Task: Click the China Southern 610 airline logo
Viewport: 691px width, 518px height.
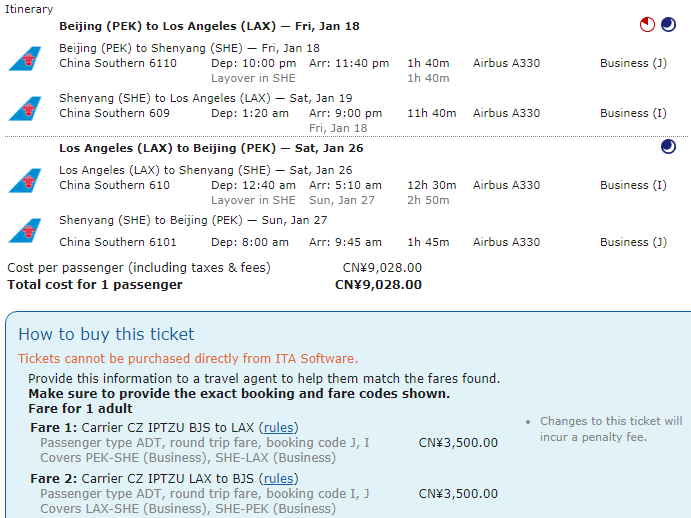Action: click(x=23, y=180)
